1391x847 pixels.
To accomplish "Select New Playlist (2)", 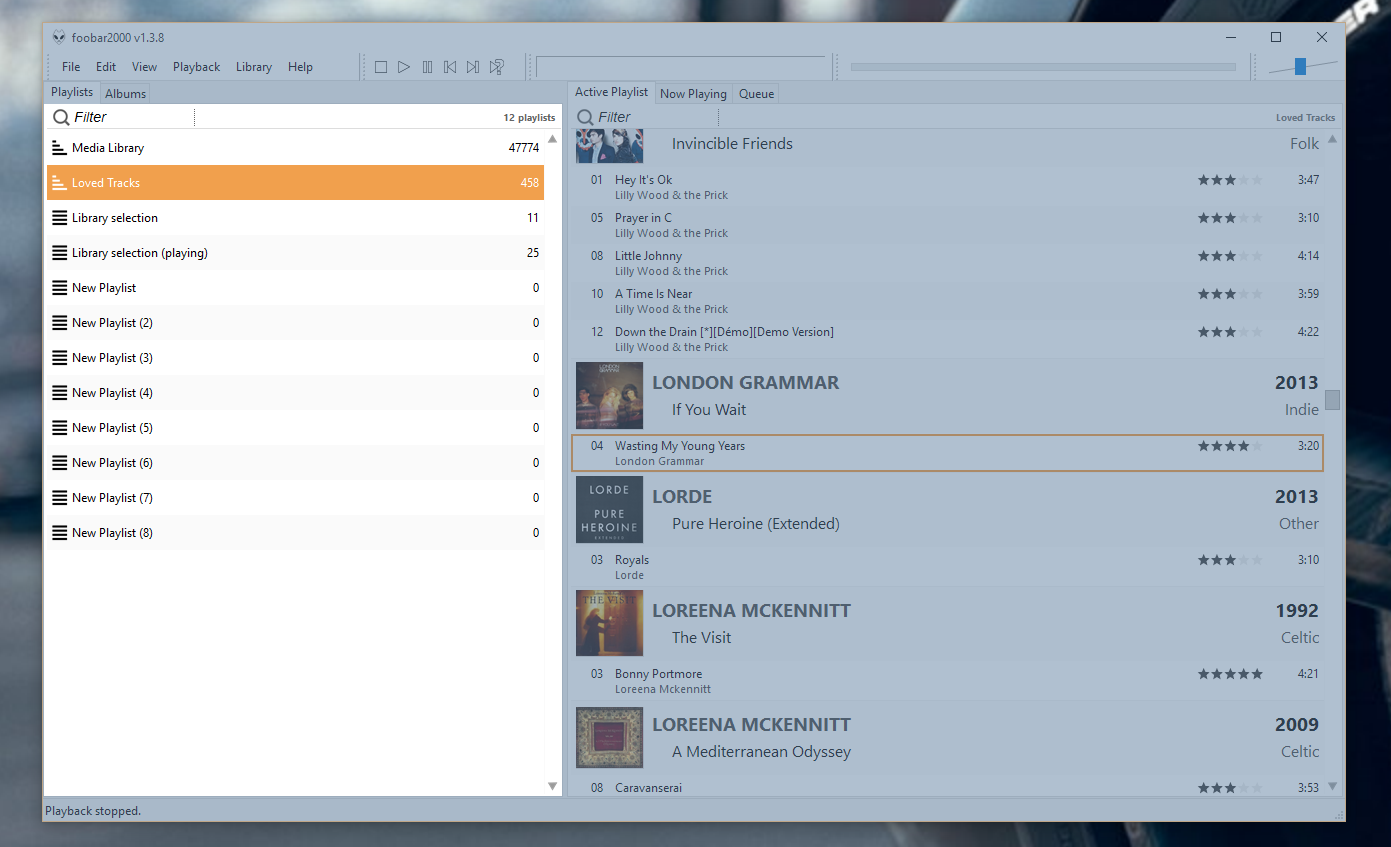I will tap(295, 323).
